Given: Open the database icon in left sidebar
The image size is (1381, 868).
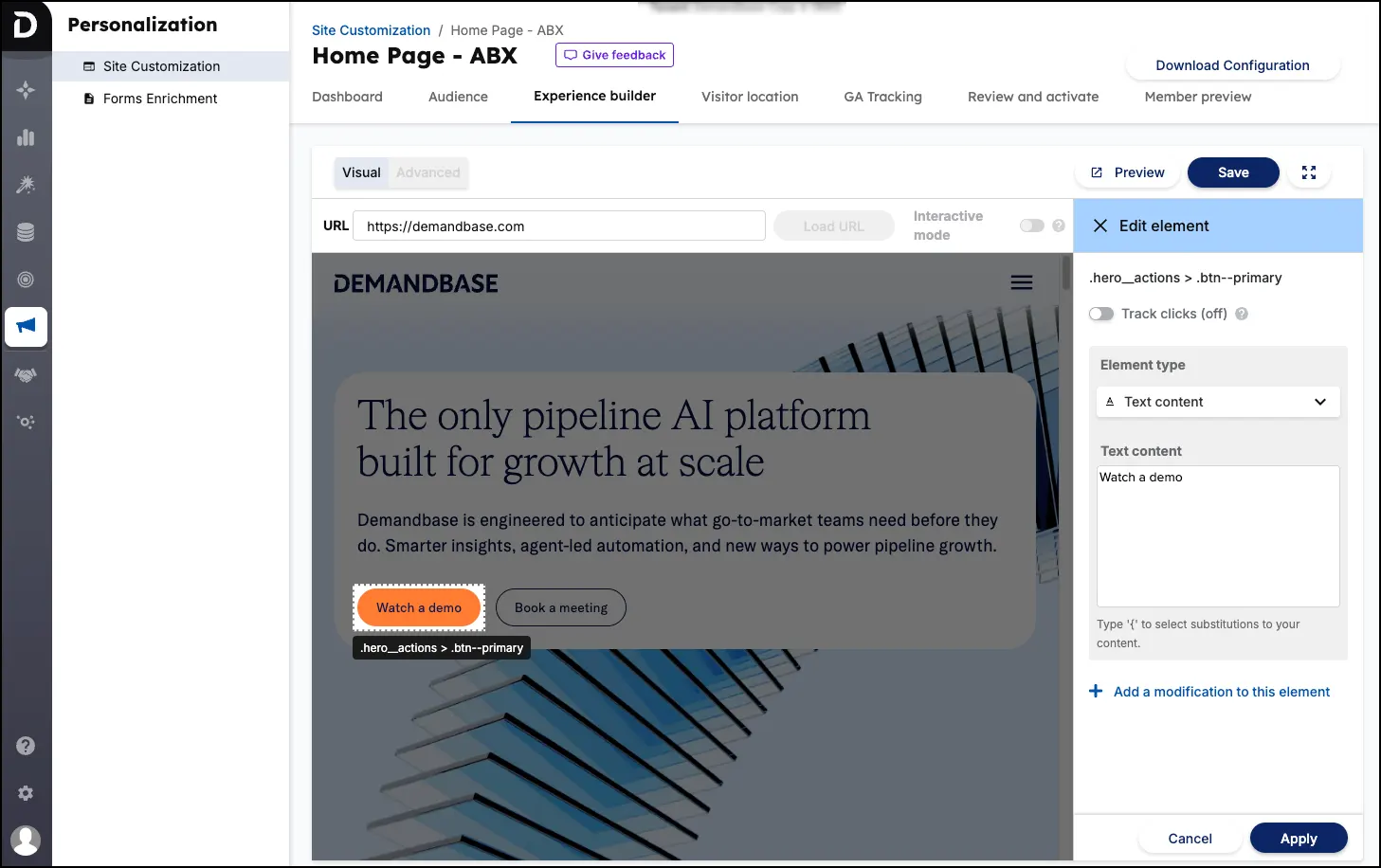Looking at the screenshot, I should tap(26, 231).
